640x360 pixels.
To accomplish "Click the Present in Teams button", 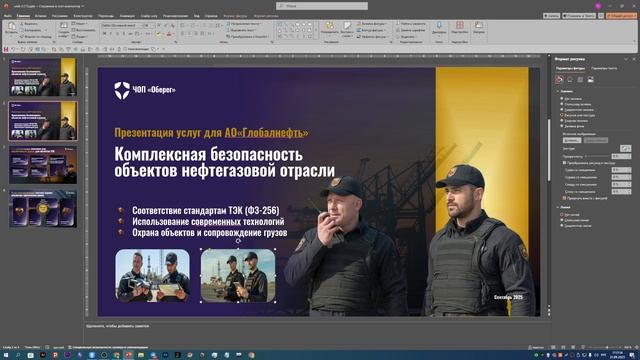I will coord(578,16).
